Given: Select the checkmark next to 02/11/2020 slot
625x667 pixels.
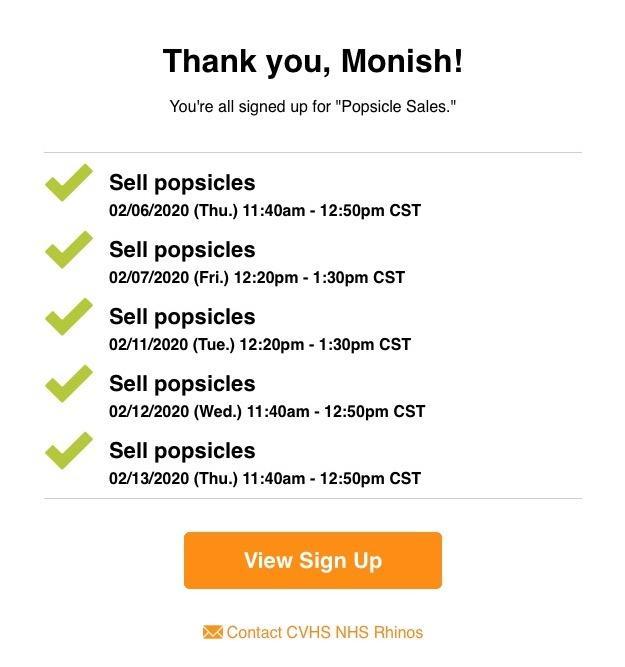Looking at the screenshot, I should coord(68,318).
